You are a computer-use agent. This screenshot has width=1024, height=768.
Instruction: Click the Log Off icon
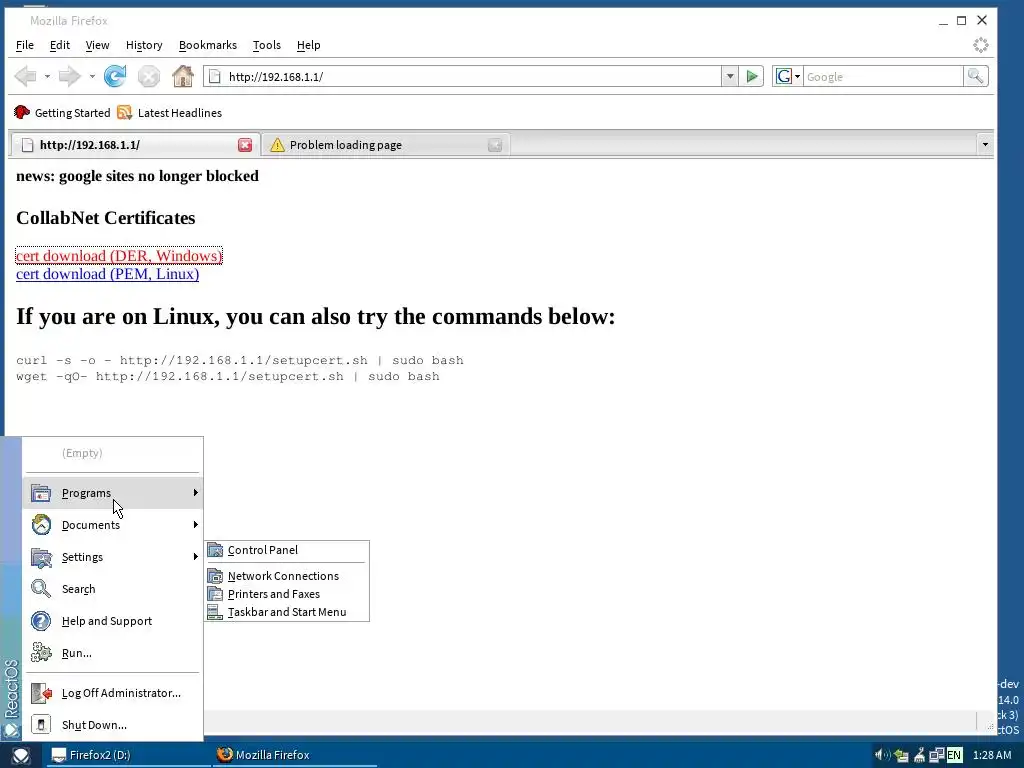pos(41,693)
